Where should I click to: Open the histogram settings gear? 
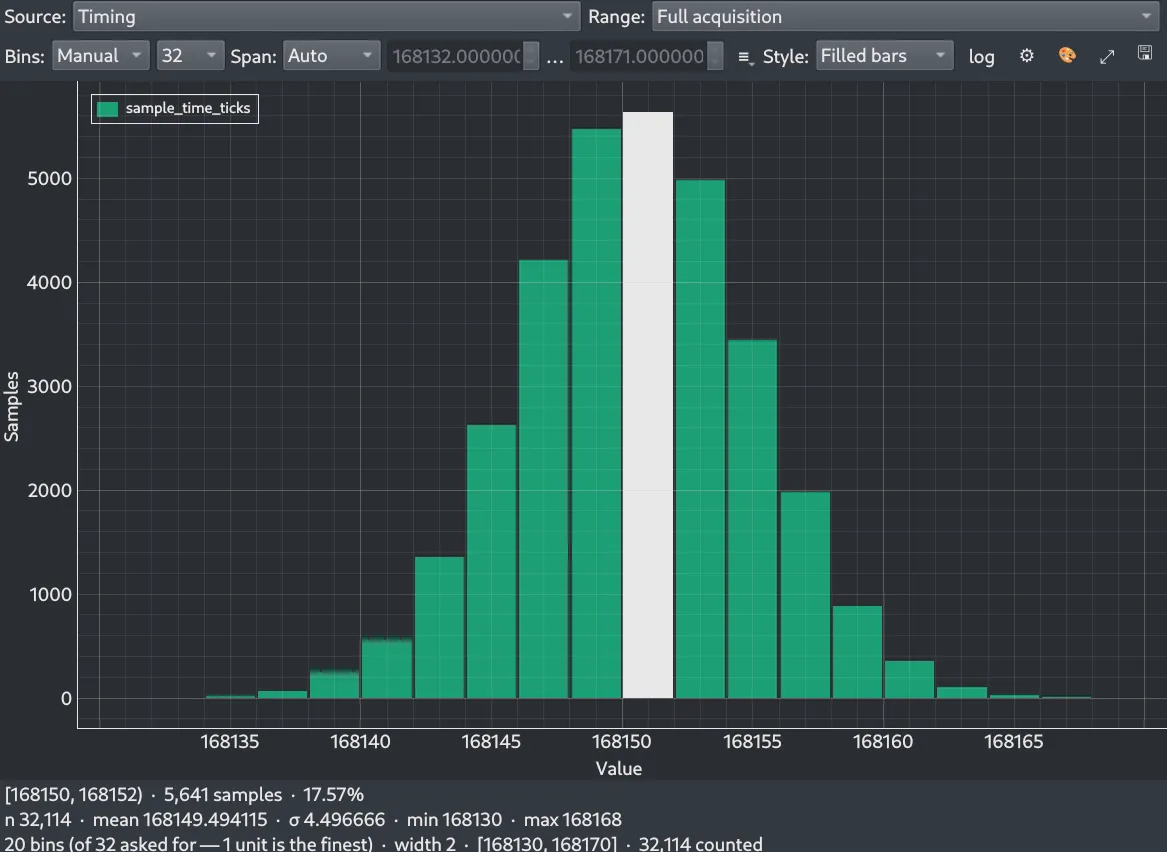[1026, 56]
